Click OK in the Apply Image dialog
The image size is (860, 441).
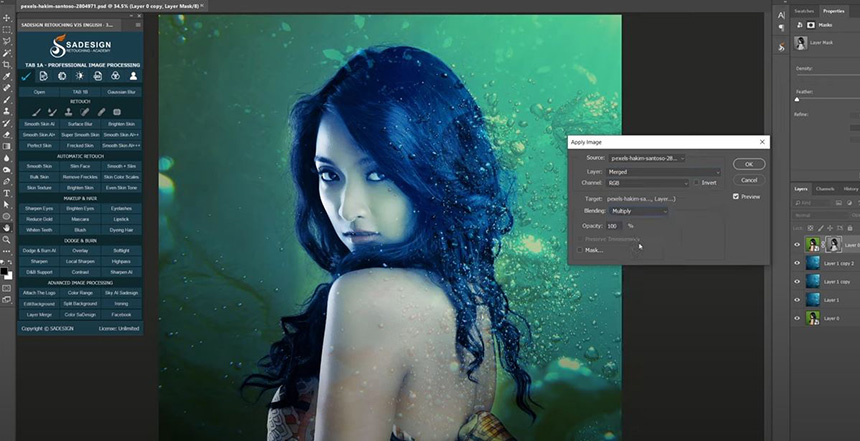[x=748, y=164]
